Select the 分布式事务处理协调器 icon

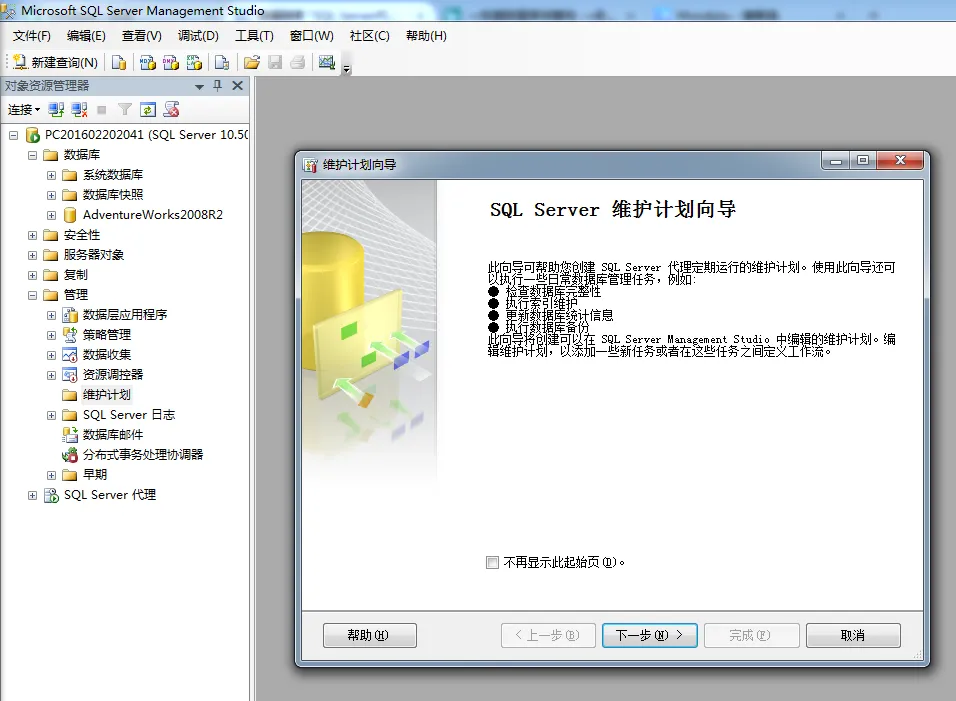coord(70,455)
